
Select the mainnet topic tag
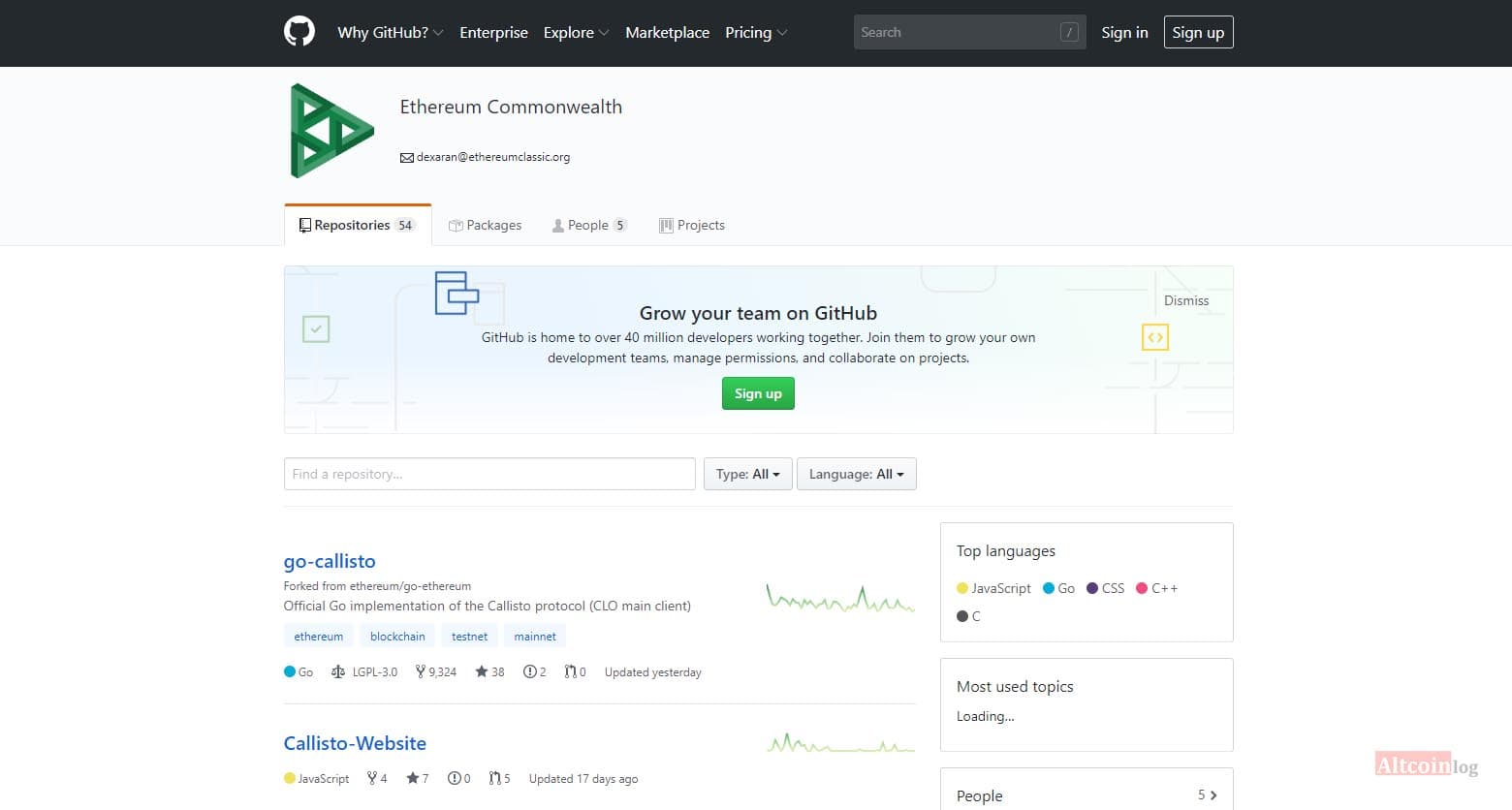(x=535, y=637)
